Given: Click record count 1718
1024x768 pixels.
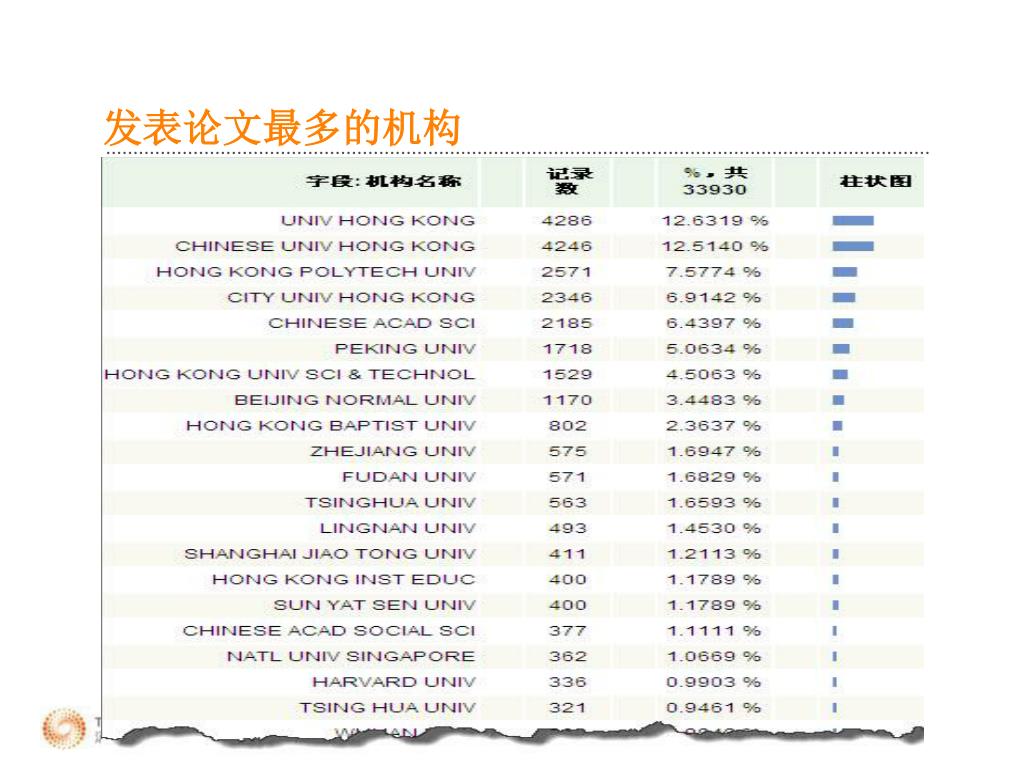Looking at the screenshot, I should (567, 349).
